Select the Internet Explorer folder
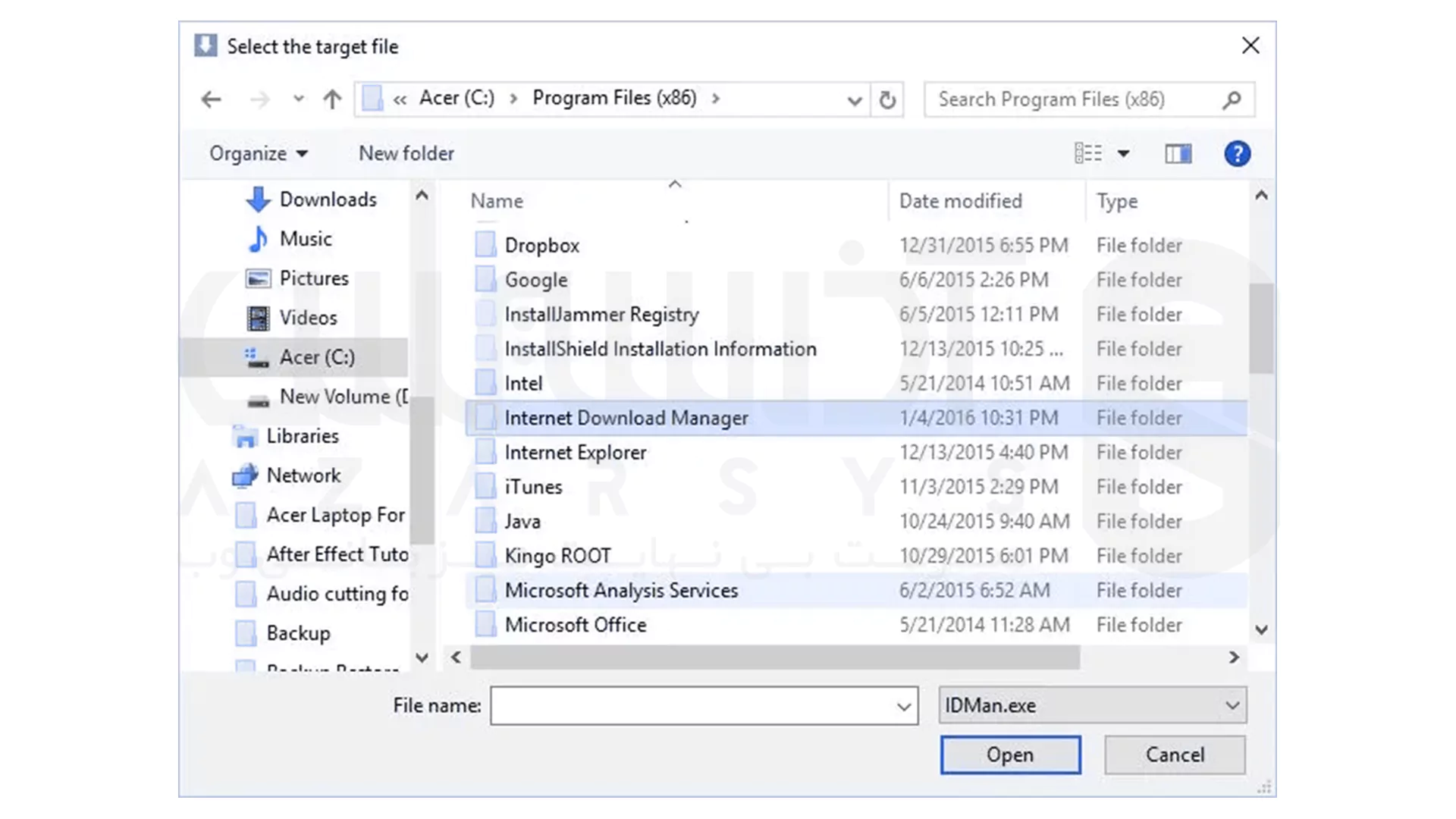Image resolution: width=1456 pixels, height=819 pixels. pos(856,452)
